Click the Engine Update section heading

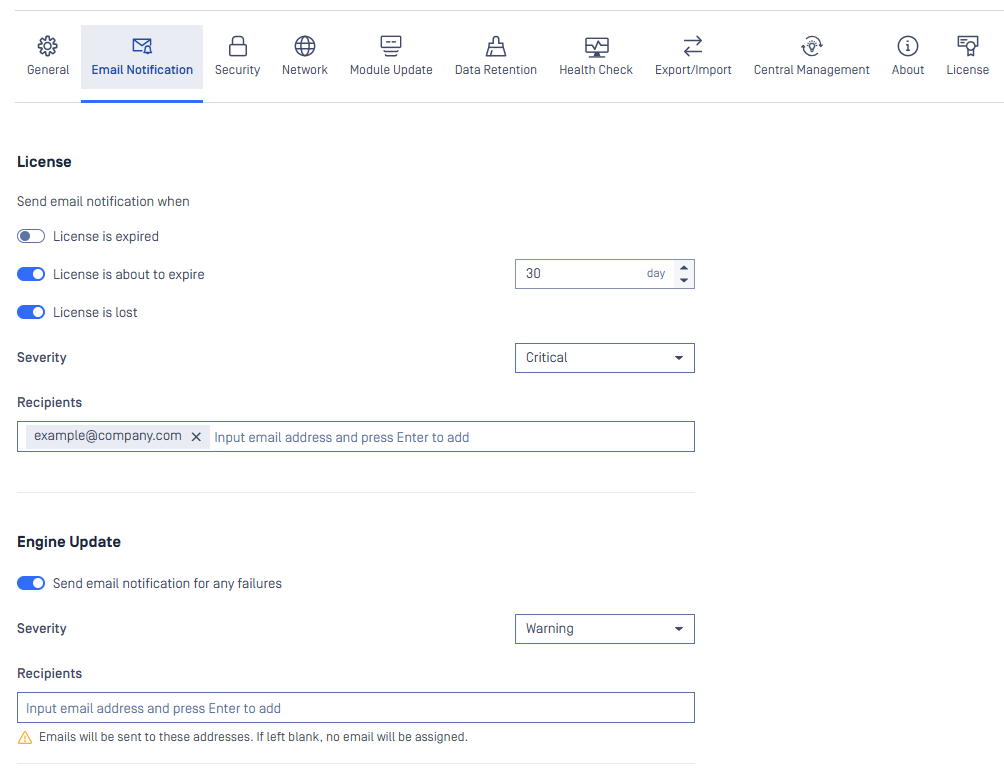click(x=69, y=542)
